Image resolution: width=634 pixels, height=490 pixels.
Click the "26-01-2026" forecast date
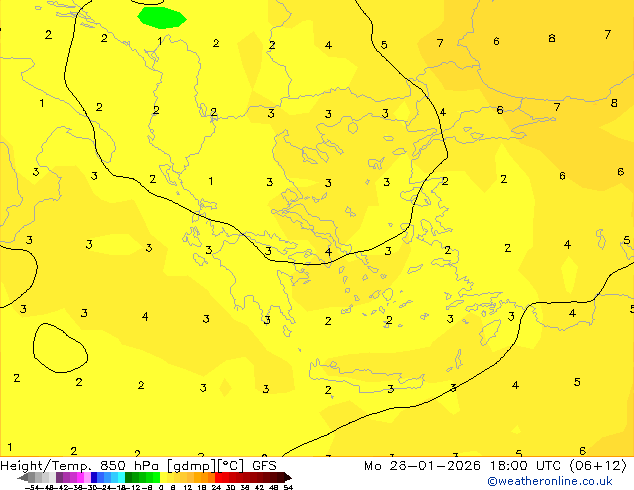435,466
